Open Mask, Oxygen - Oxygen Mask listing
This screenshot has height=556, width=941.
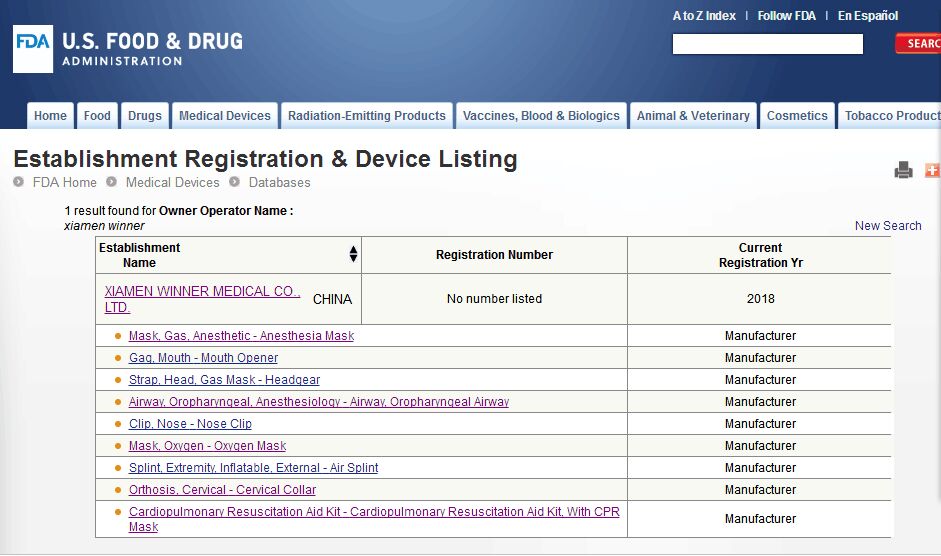coord(208,446)
